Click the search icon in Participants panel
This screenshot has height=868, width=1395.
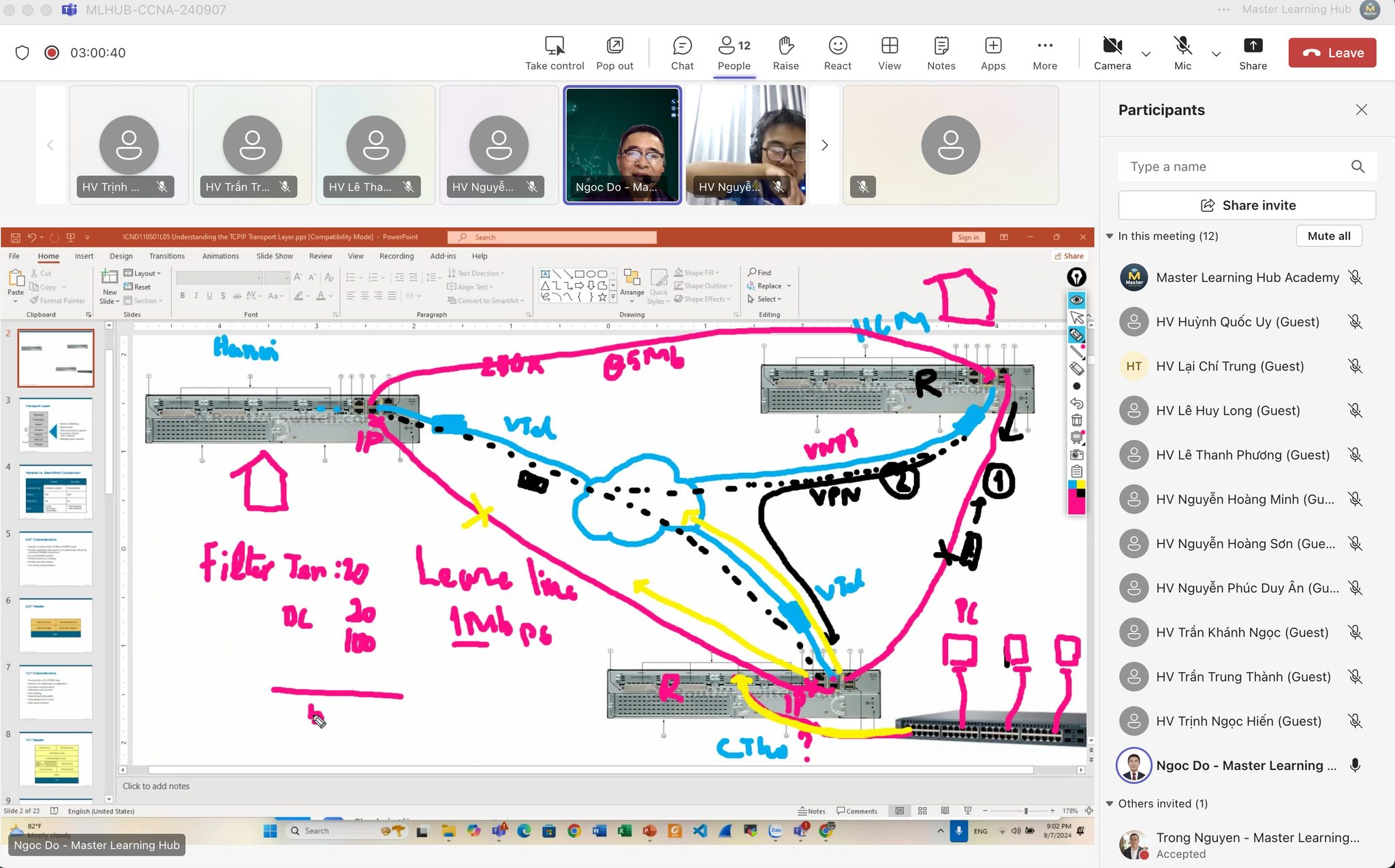pos(1357,167)
